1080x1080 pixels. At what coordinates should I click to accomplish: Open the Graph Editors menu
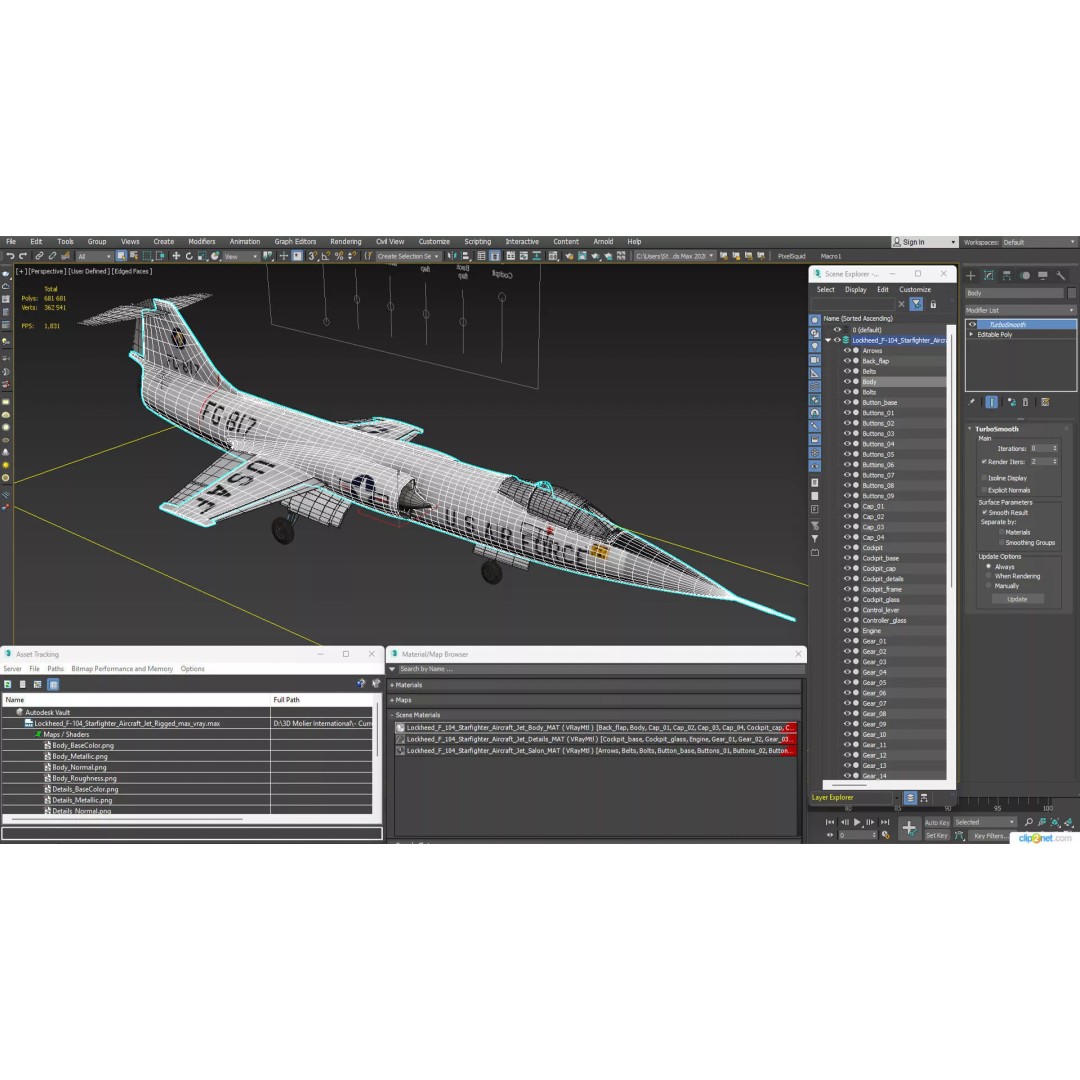point(295,242)
